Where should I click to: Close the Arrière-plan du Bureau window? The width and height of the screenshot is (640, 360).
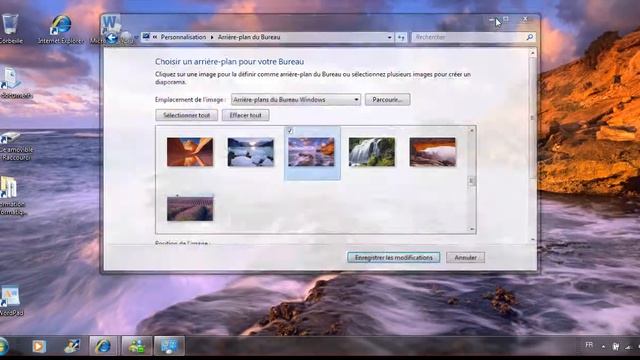(x=525, y=19)
